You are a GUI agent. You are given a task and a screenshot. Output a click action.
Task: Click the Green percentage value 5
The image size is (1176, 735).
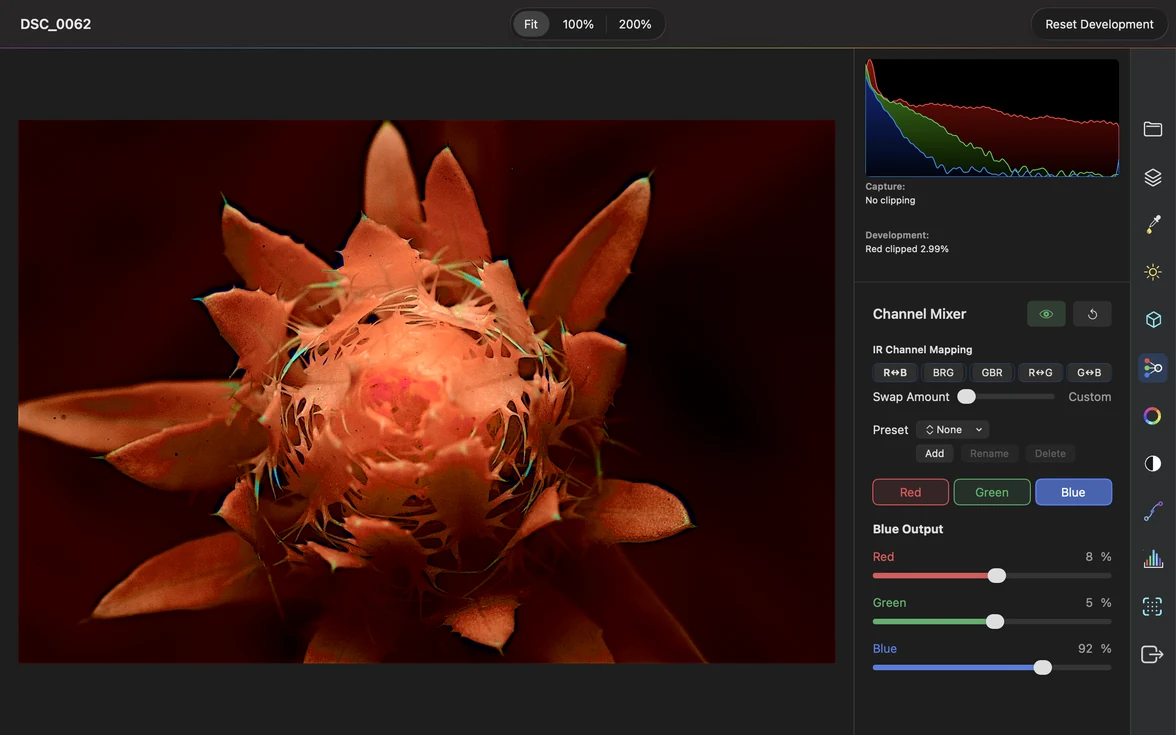coord(1089,602)
